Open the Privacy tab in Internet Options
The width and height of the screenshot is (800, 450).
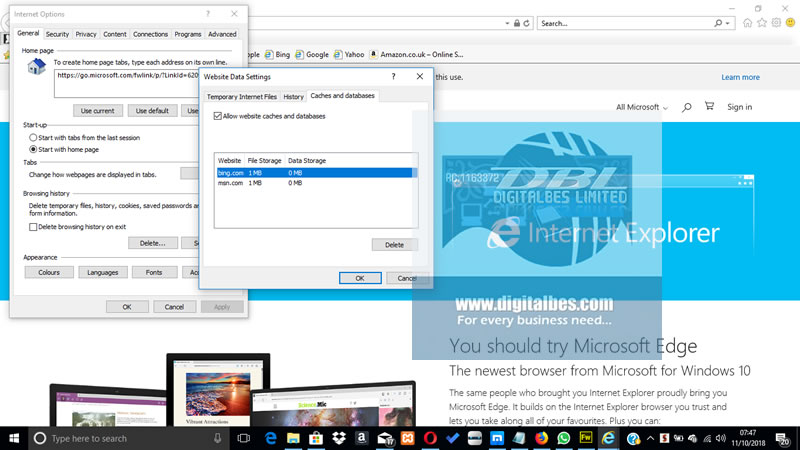86,34
